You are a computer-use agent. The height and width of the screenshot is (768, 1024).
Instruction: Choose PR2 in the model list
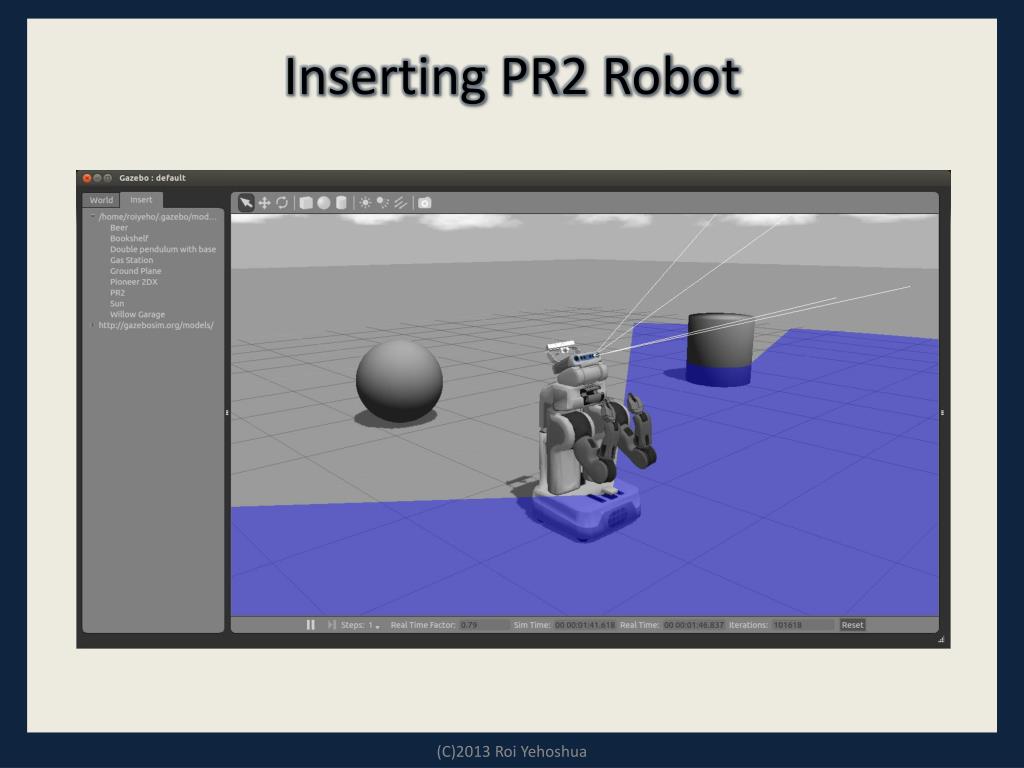pyautogui.click(x=118, y=293)
